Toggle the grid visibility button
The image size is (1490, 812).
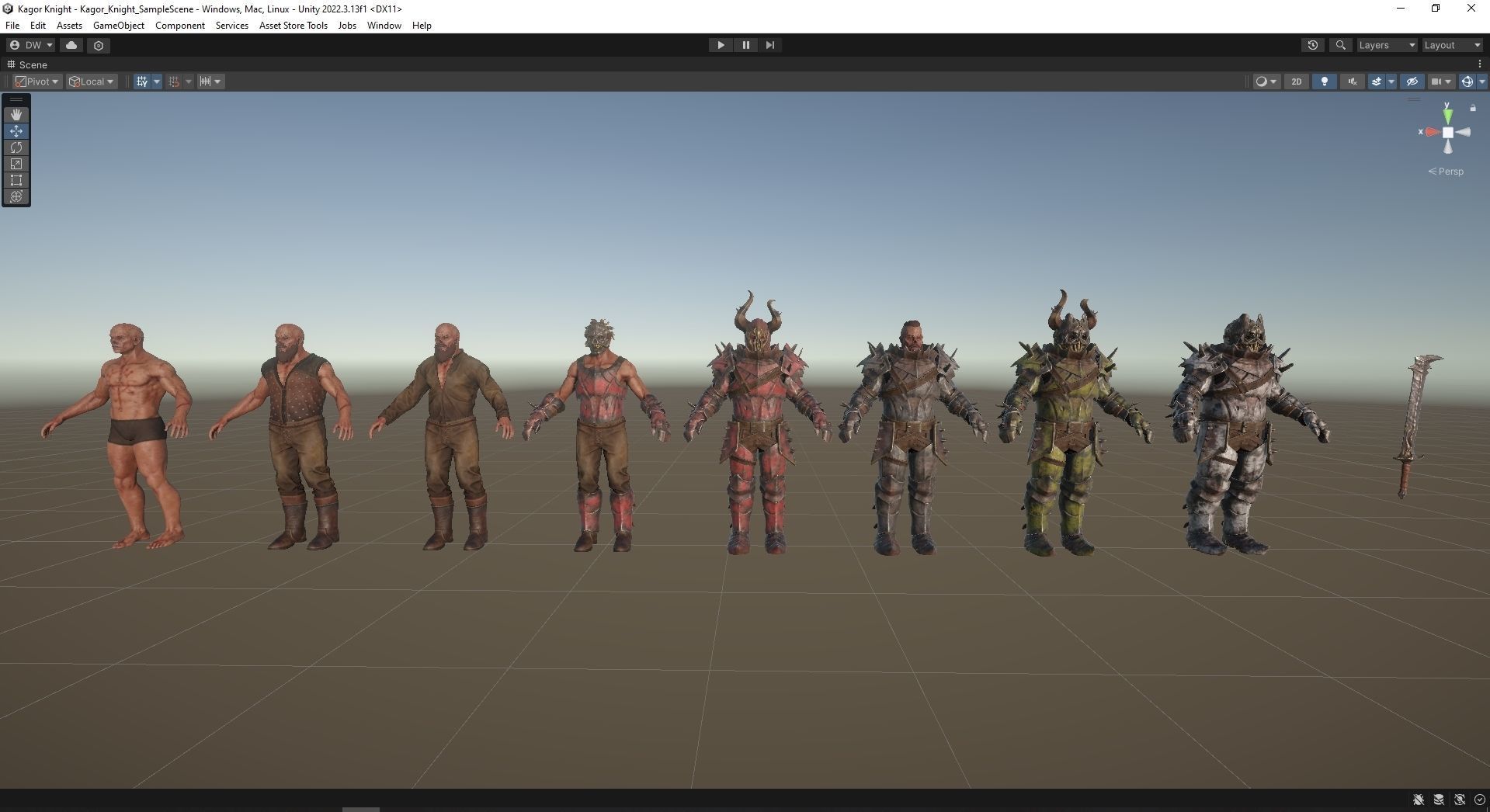coord(142,82)
